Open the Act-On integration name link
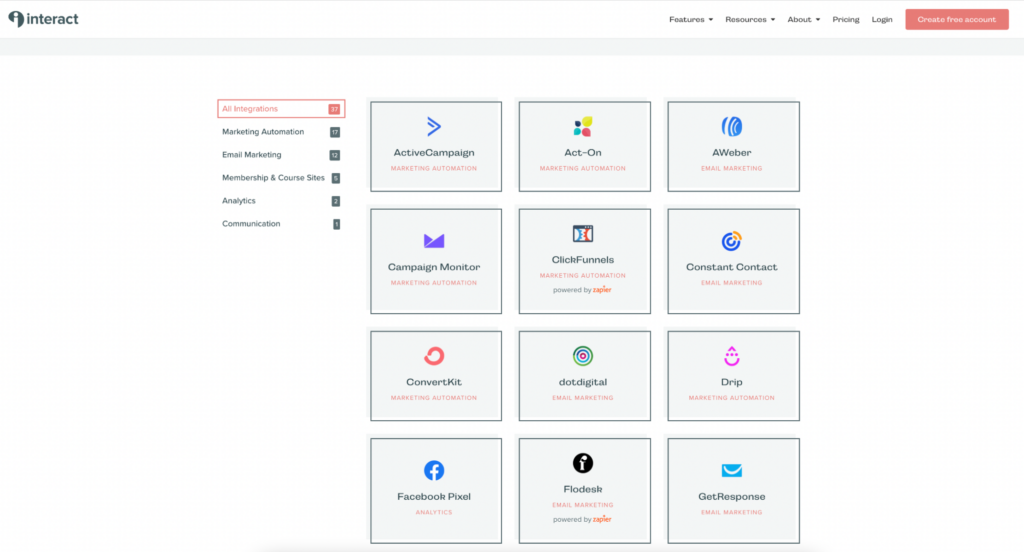1024x552 pixels. 583,153
